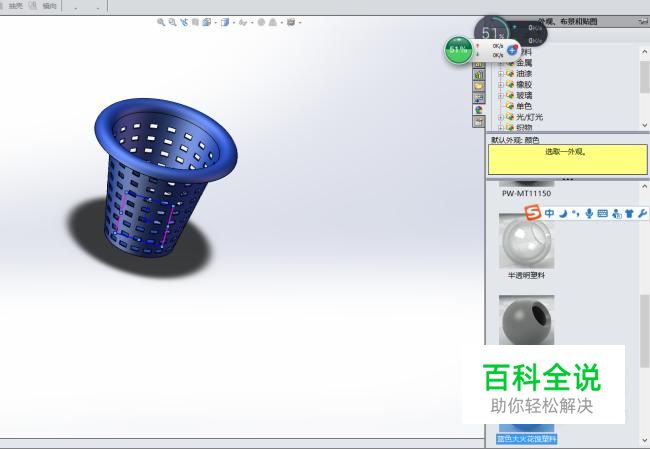Select the 单色 folder in tree
Viewport: 650px width, 449px height.
(524, 106)
